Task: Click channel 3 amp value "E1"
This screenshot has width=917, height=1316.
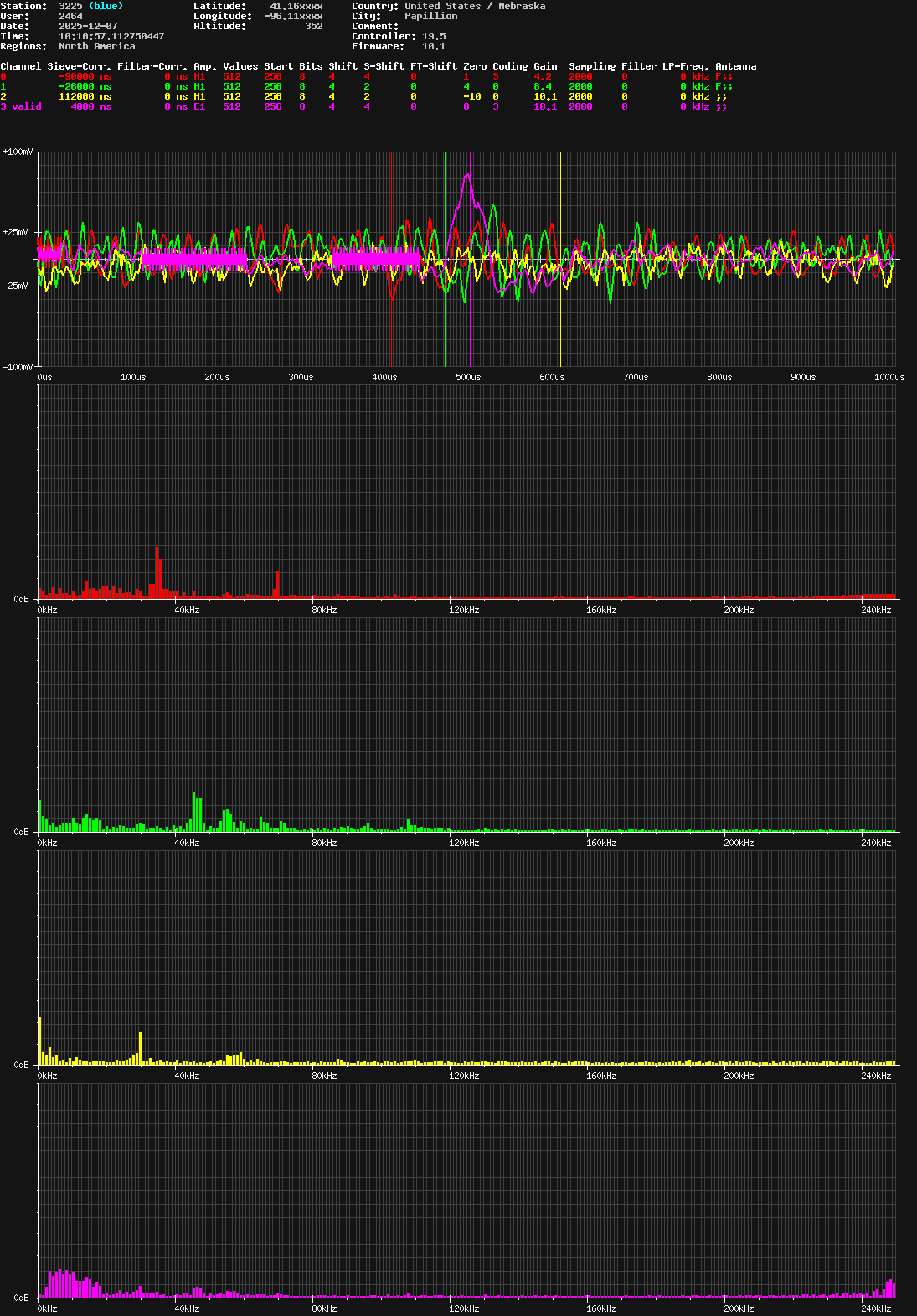Action: [199, 106]
